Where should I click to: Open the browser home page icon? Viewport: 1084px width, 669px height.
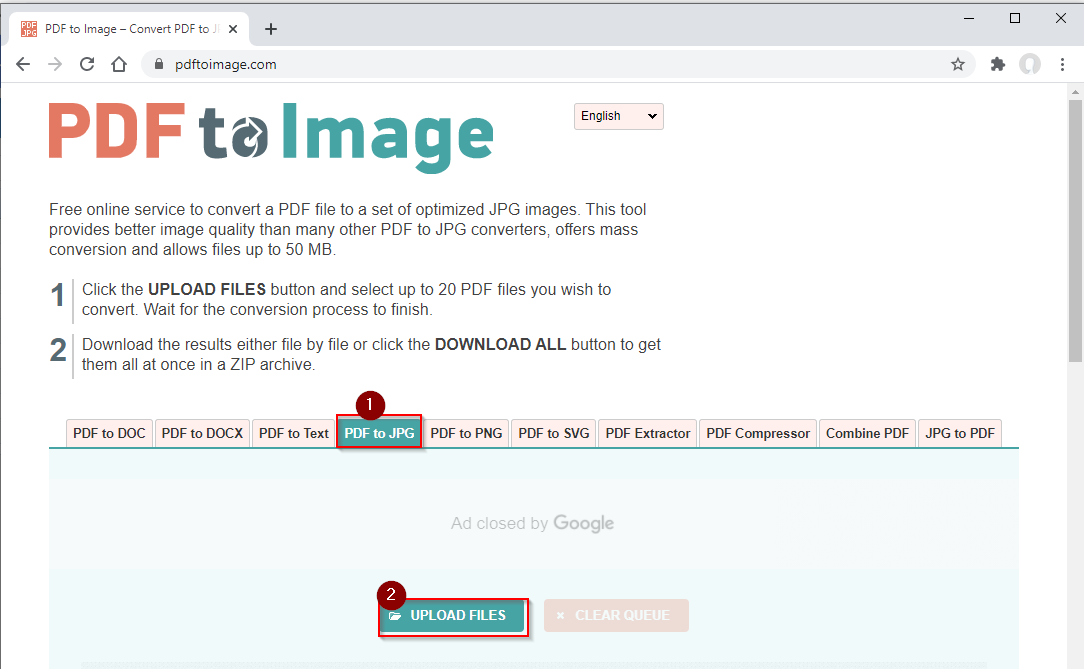119,64
